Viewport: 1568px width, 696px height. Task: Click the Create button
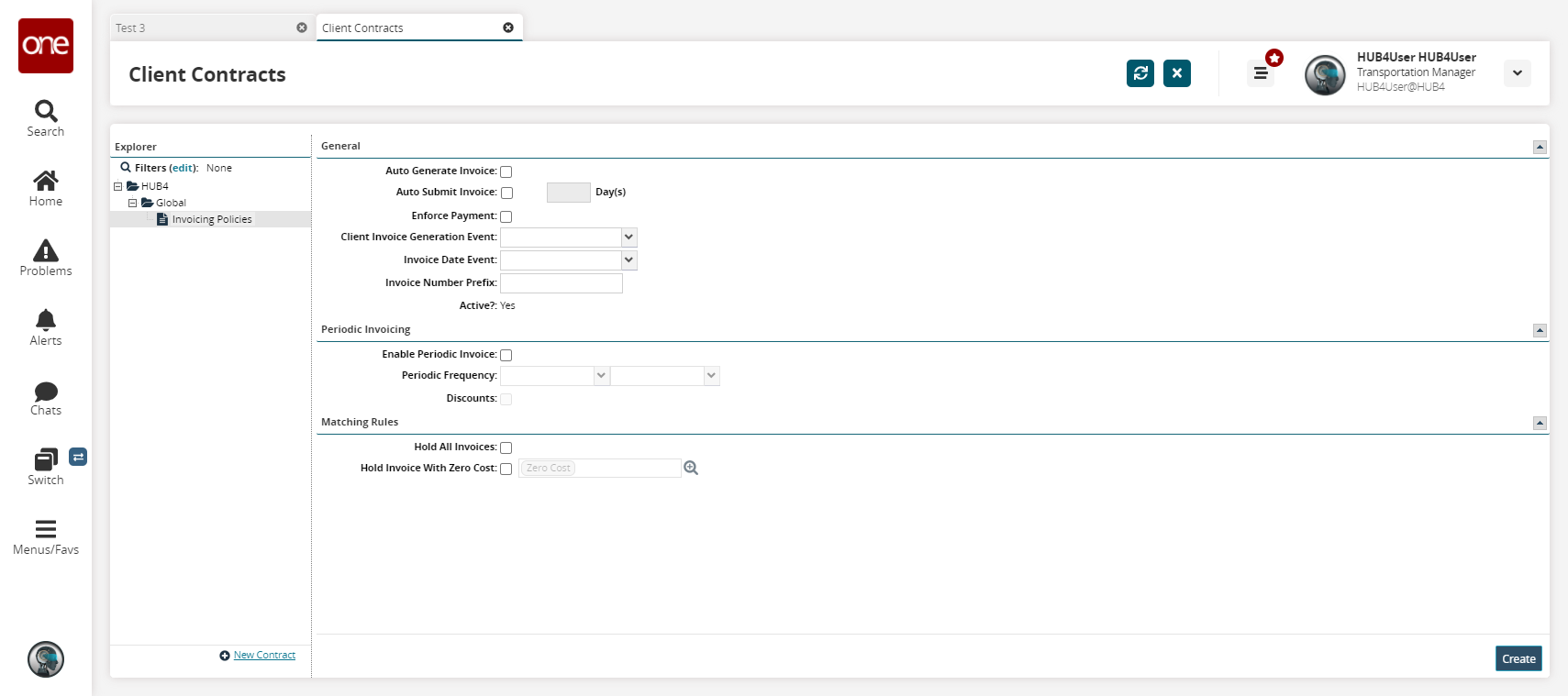coord(1518,658)
